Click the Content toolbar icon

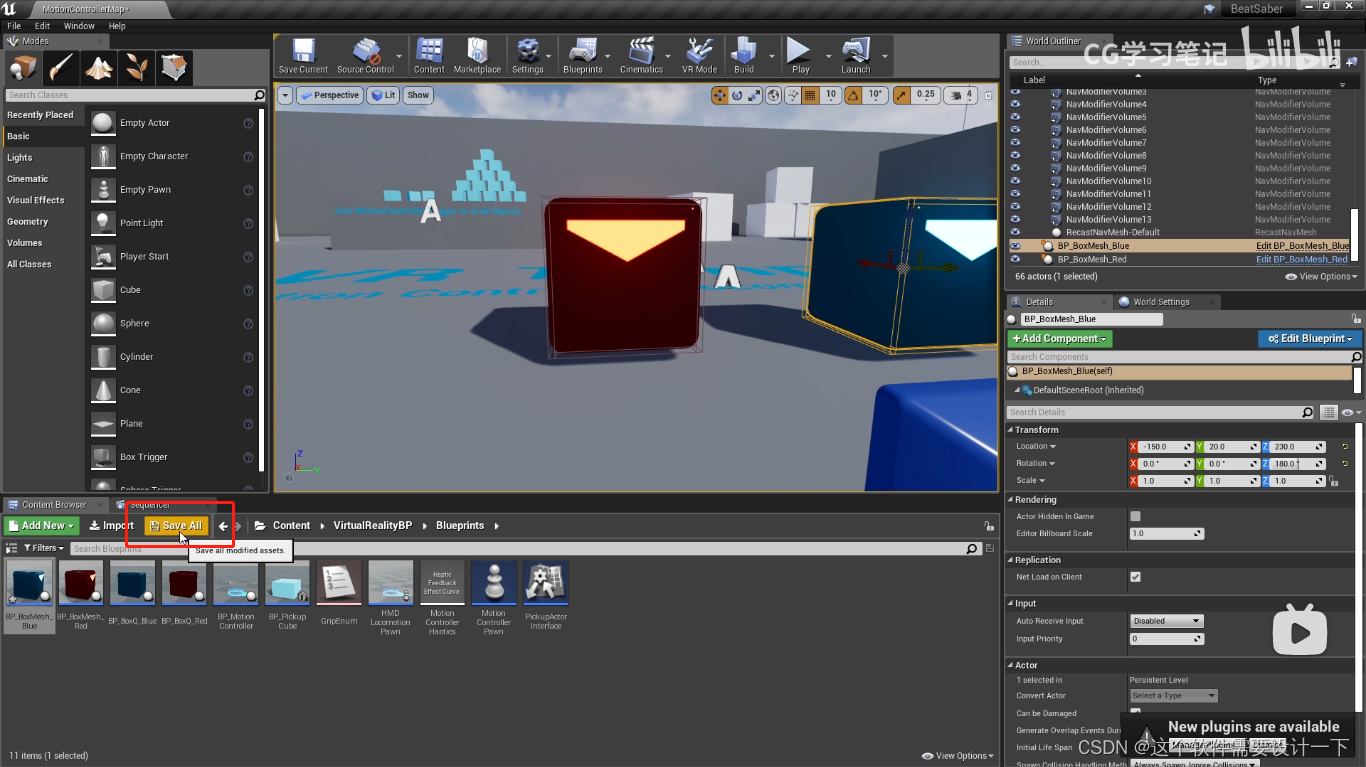coord(429,56)
